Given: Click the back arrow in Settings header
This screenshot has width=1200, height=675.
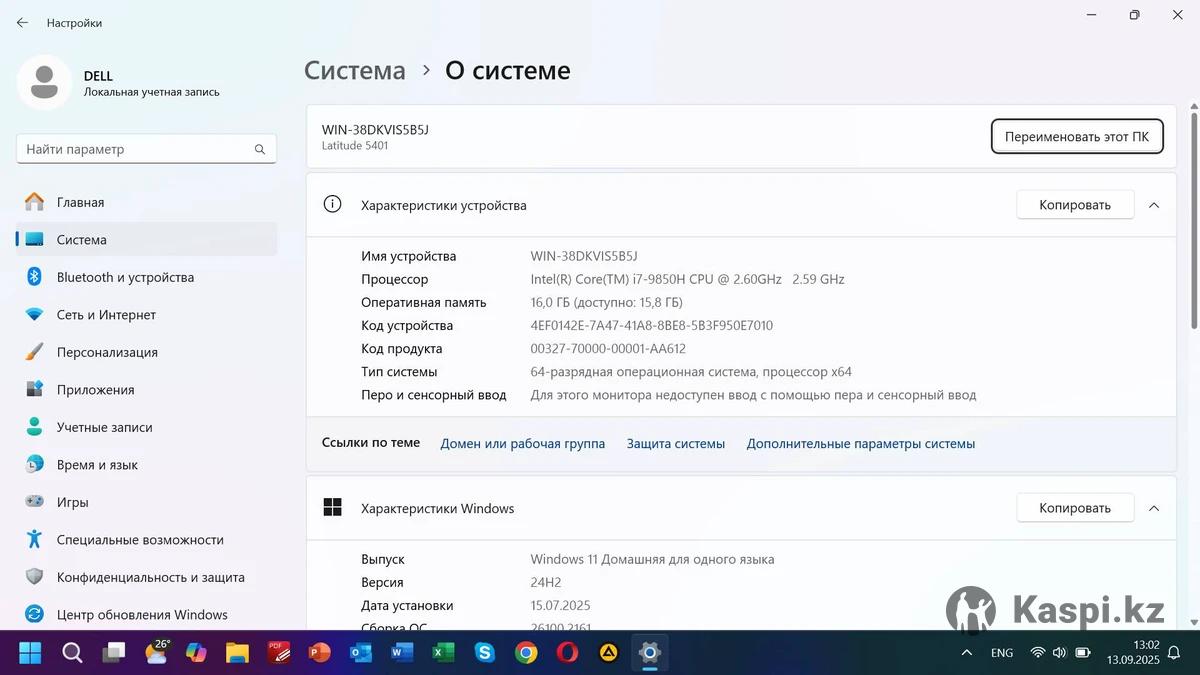Looking at the screenshot, I should 22,22.
